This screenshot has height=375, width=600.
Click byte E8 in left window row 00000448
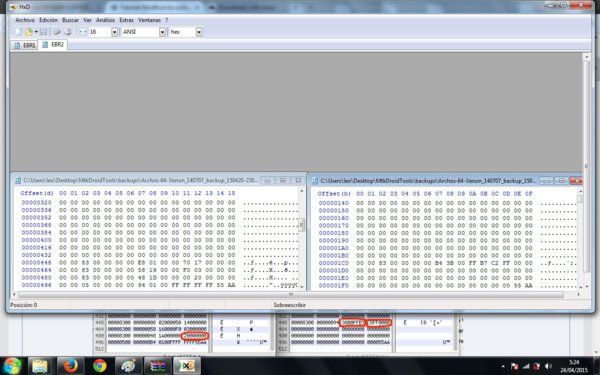(141, 262)
